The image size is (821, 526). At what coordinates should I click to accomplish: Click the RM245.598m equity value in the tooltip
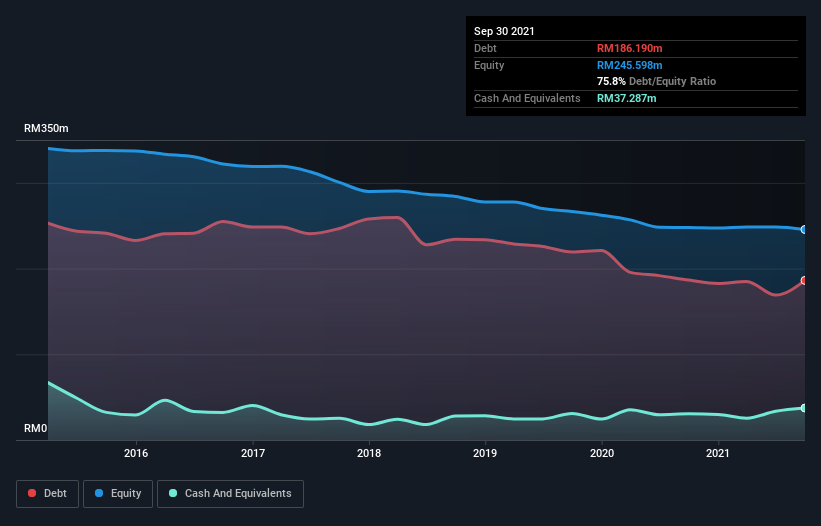coord(630,65)
